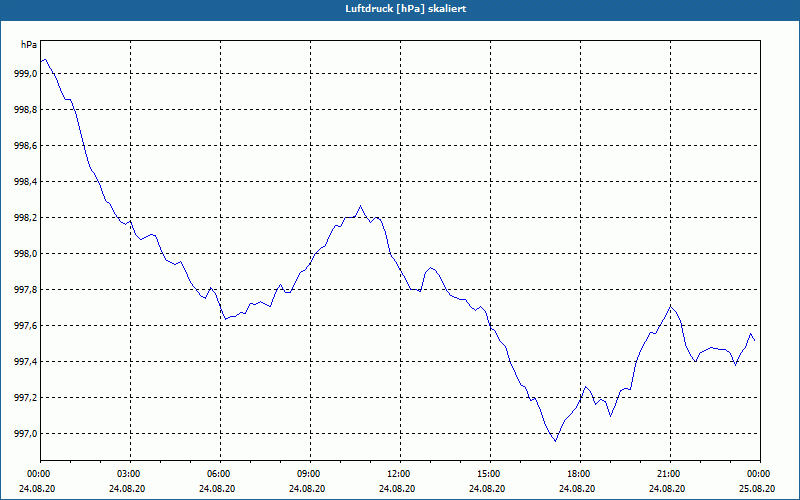
Task: Click the 09:00 time axis label
Action: pos(310,474)
